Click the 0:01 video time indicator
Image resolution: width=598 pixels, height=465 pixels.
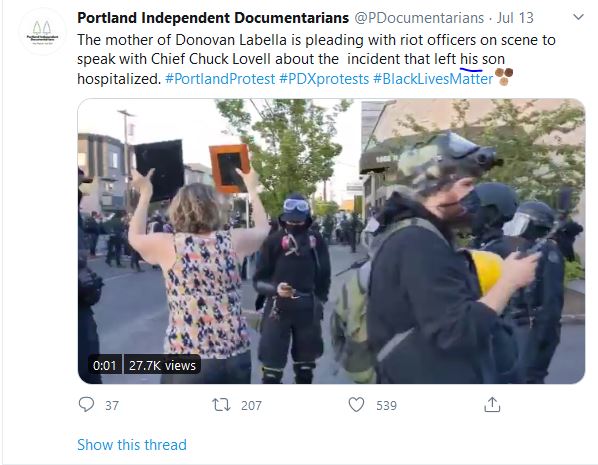tap(104, 365)
